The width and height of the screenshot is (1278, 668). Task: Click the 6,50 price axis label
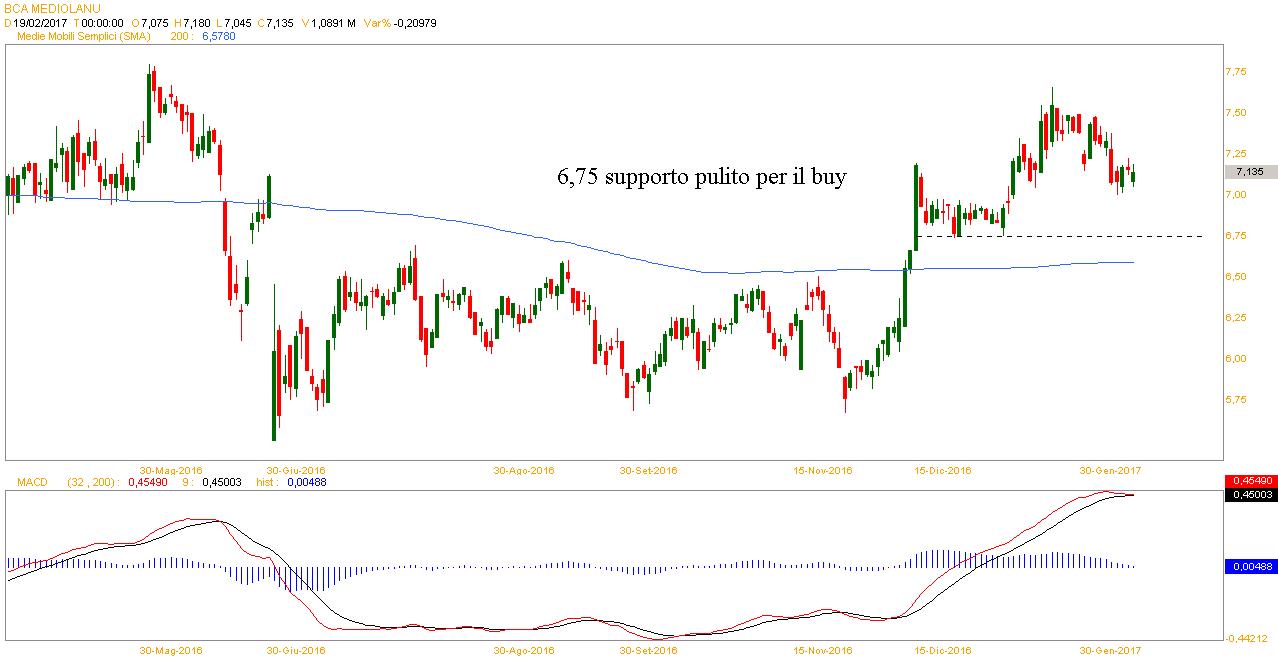coord(1235,277)
